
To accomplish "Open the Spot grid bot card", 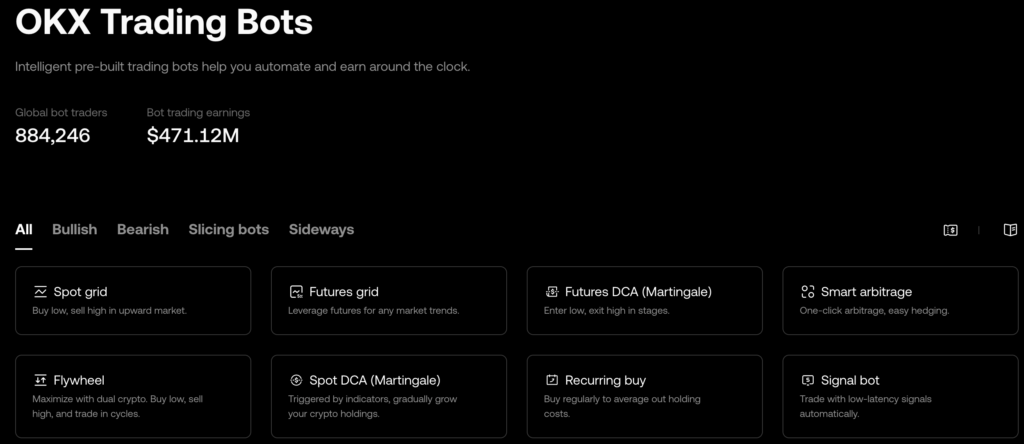I will click(133, 300).
